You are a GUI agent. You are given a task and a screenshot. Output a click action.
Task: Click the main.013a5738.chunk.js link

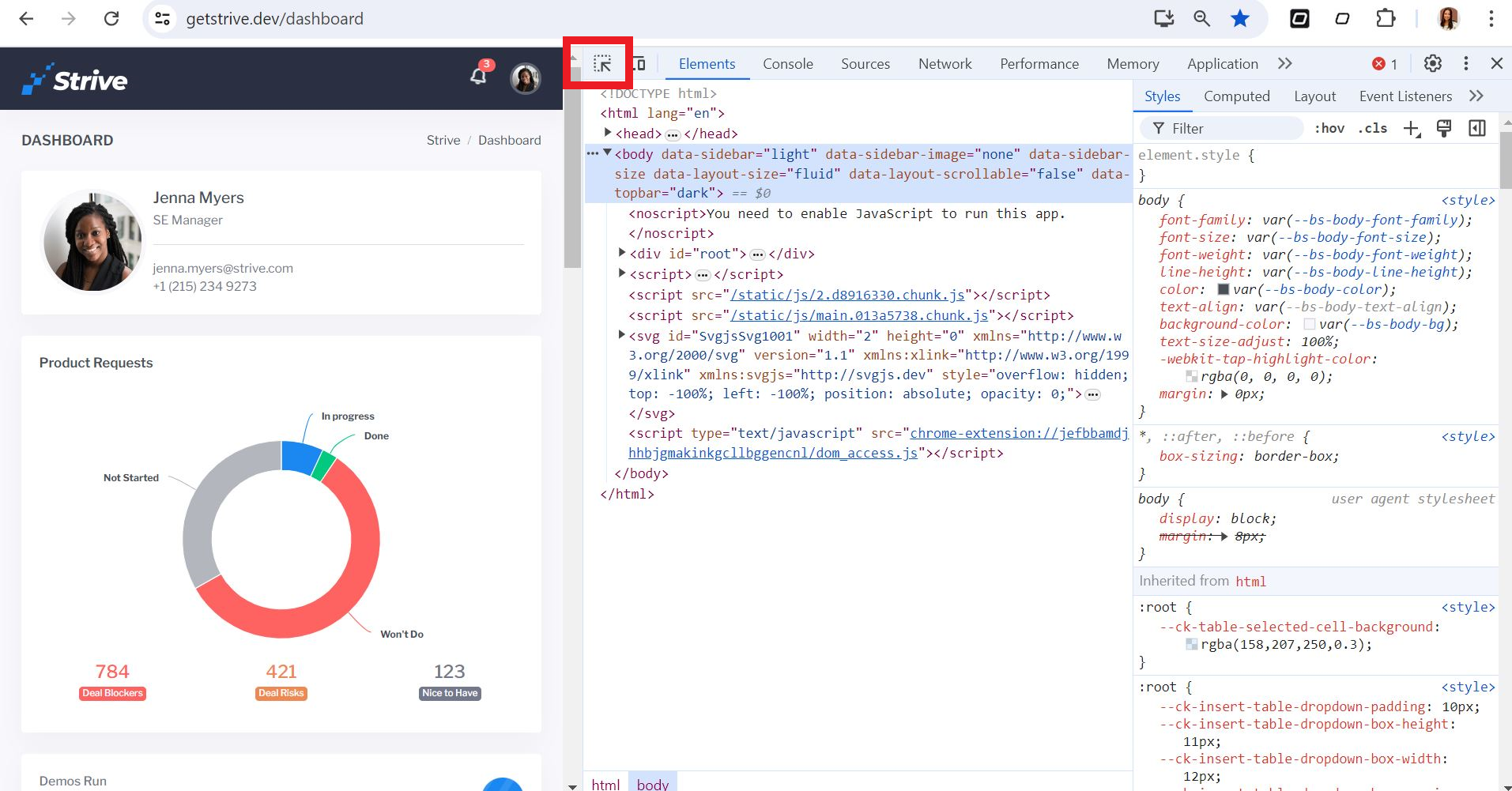tap(859, 315)
